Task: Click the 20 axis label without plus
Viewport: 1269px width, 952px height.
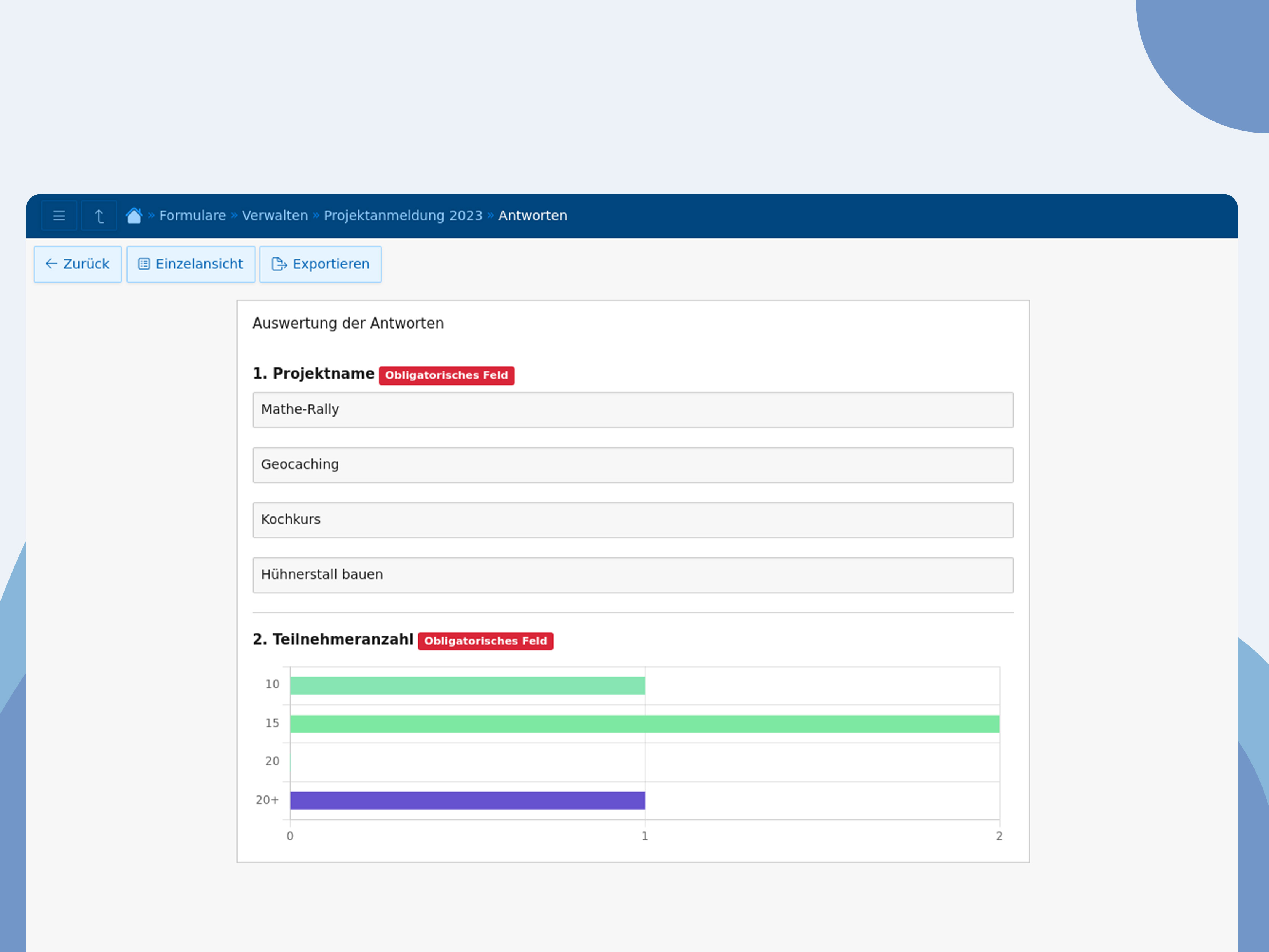Action: [272, 761]
